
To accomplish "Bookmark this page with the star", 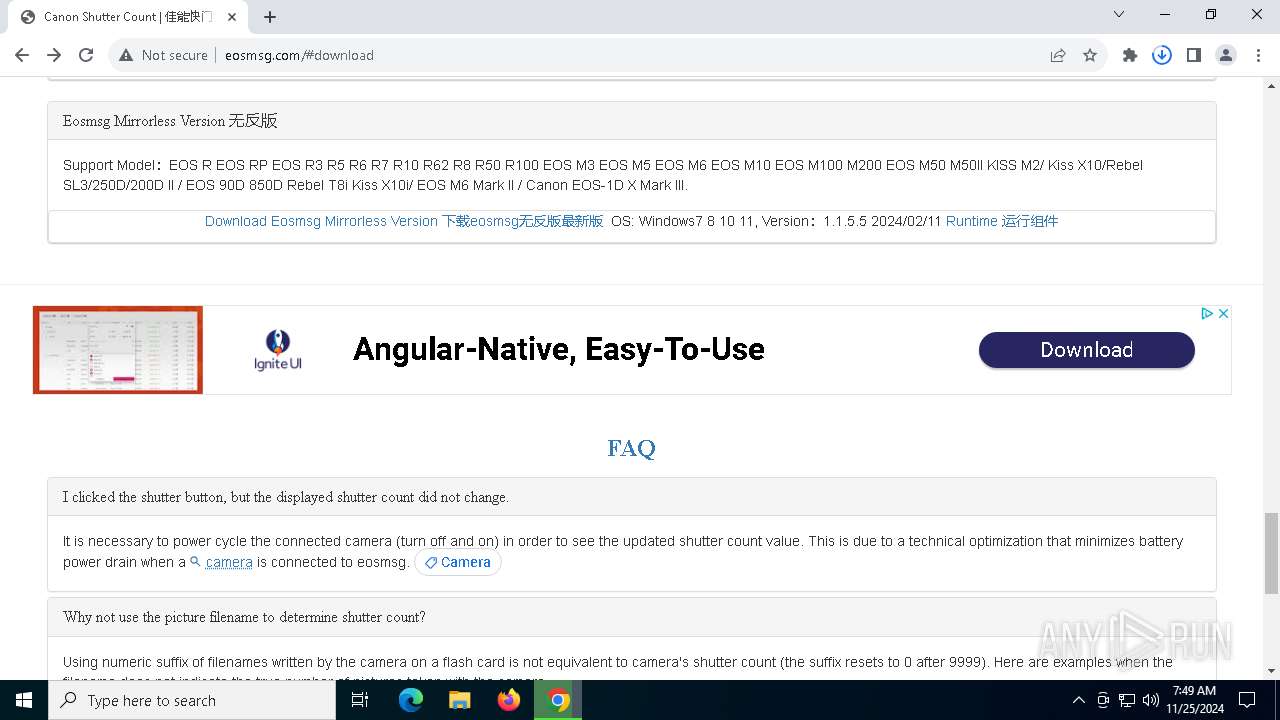I will (1090, 55).
